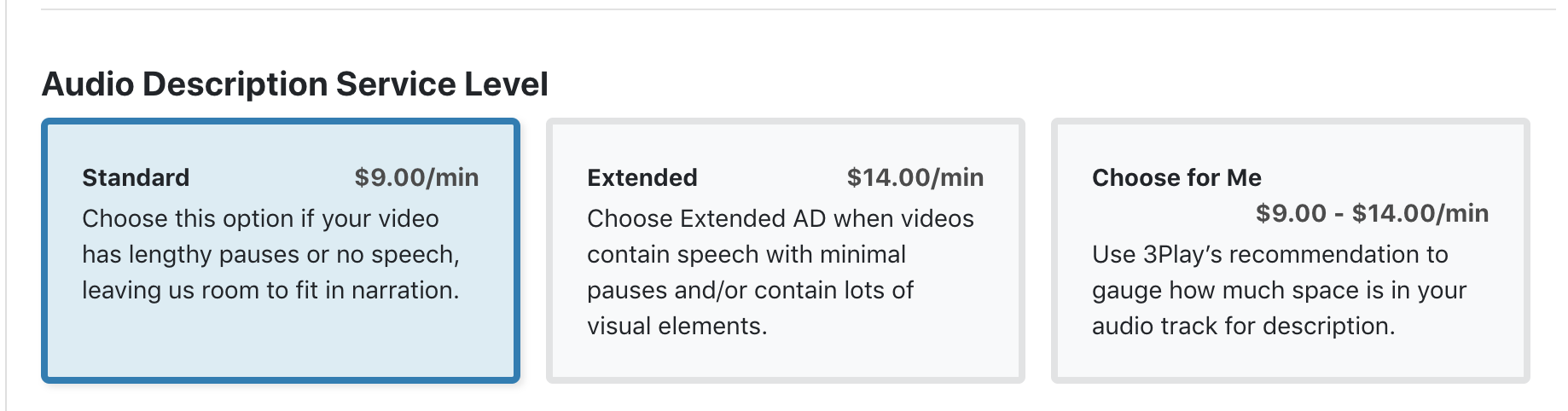Click the Extended AD minimal pauses description
The width and height of the screenshot is (1568, 411).
(x=781, y=272)
